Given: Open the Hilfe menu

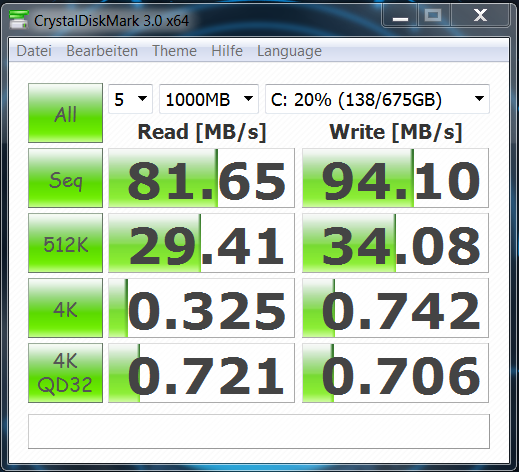Looking at the screenshot, I should (227, 51).
